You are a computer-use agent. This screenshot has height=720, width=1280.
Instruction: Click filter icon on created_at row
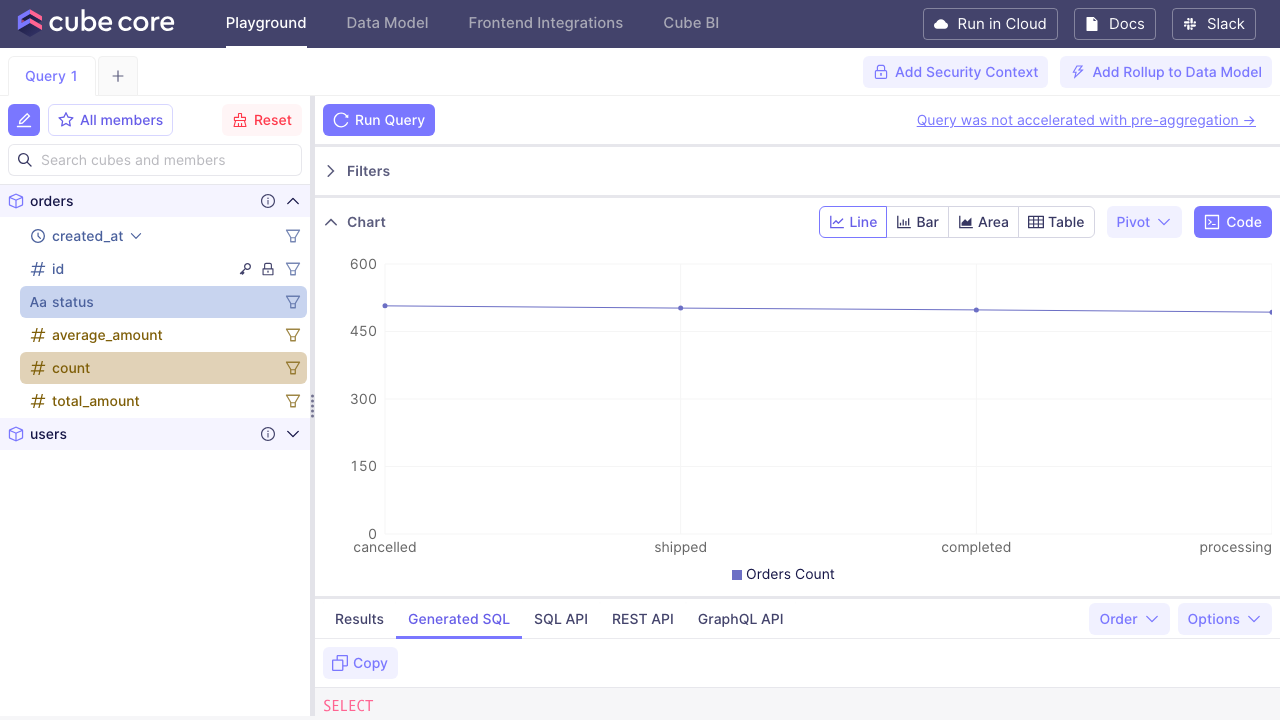coord(293,236)
